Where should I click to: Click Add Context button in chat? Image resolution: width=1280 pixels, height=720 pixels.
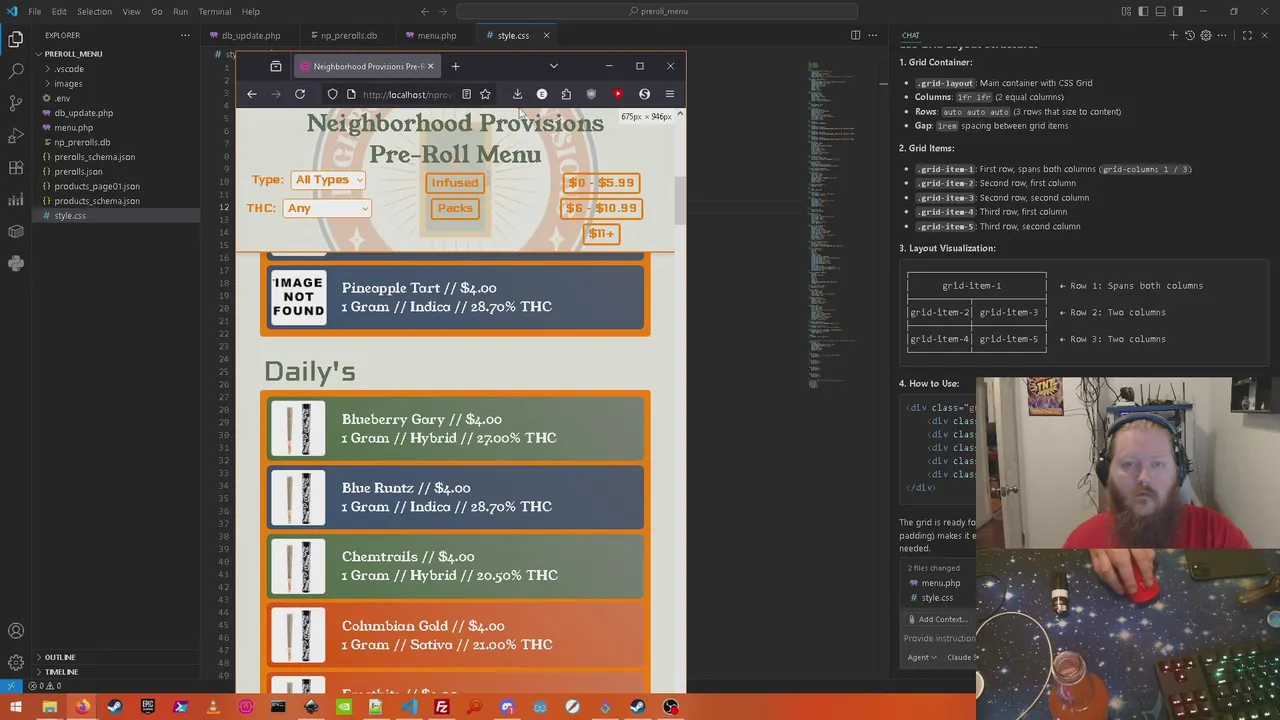click(936, 619)
